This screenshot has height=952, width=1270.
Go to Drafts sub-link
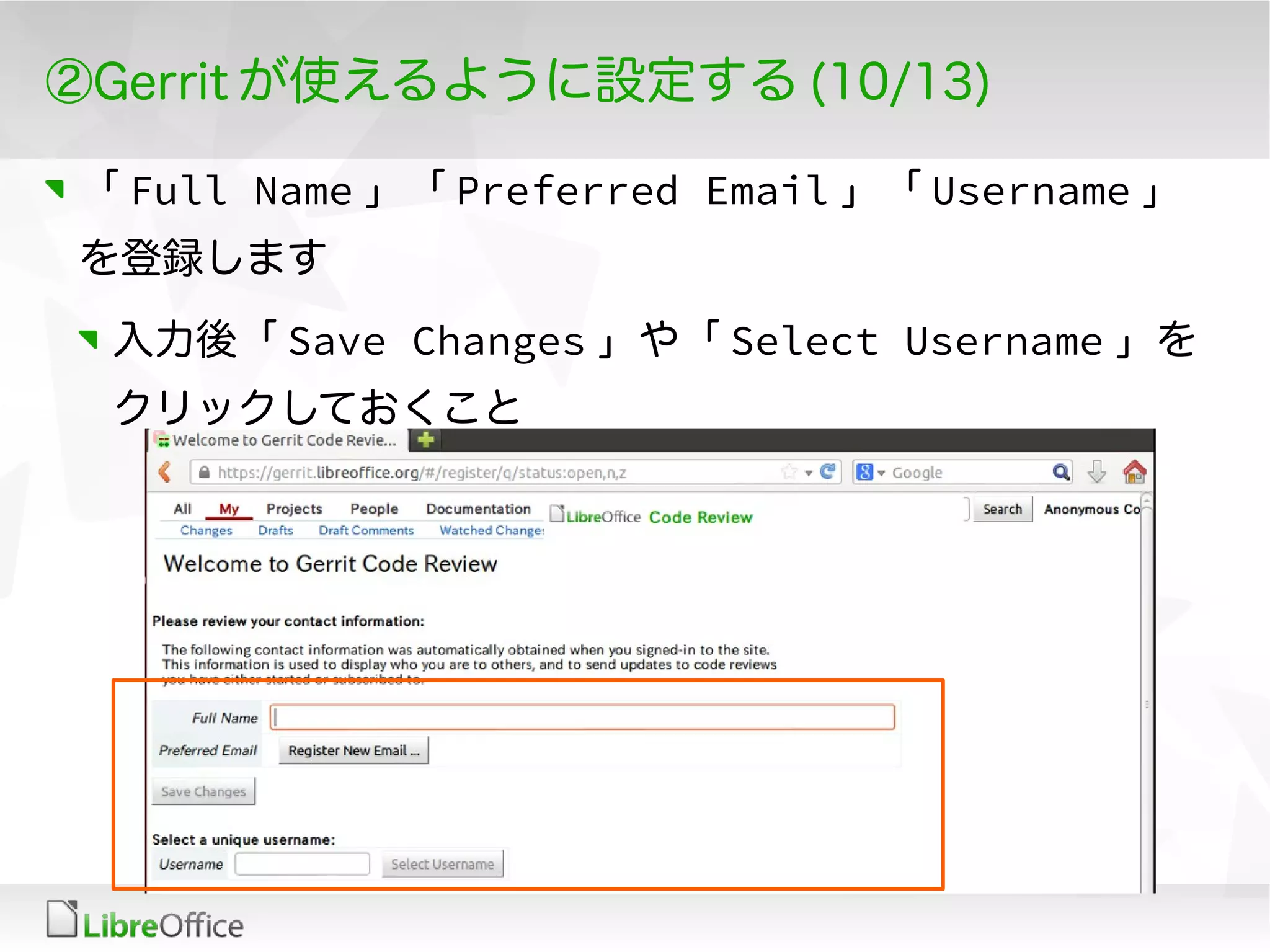pos(275,530)
